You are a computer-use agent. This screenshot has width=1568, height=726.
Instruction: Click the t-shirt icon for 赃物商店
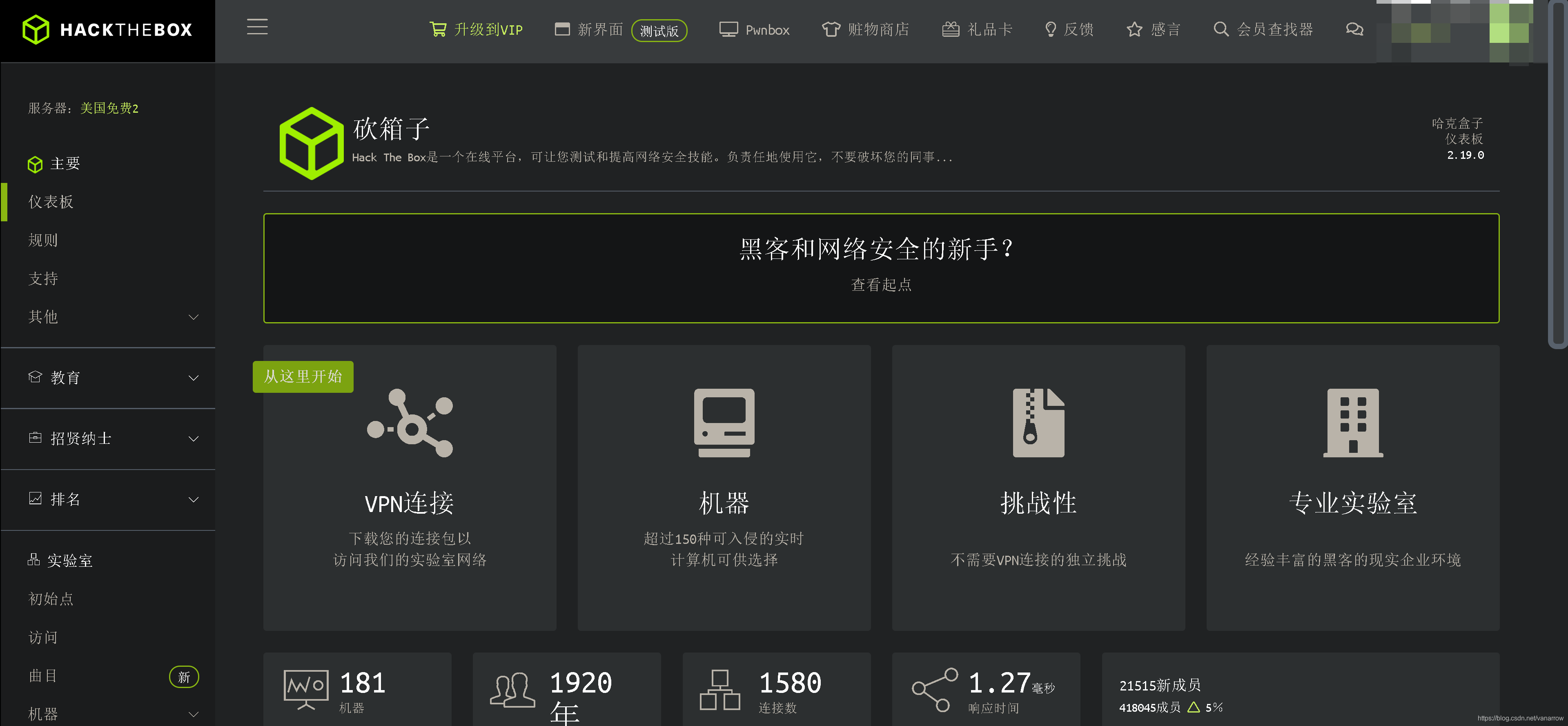pyautogui.click(x=831, y=29)
